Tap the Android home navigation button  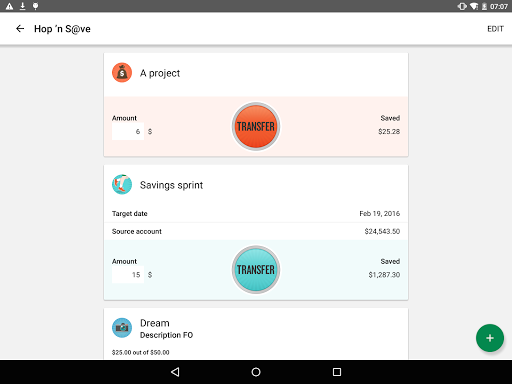[256, 372]
